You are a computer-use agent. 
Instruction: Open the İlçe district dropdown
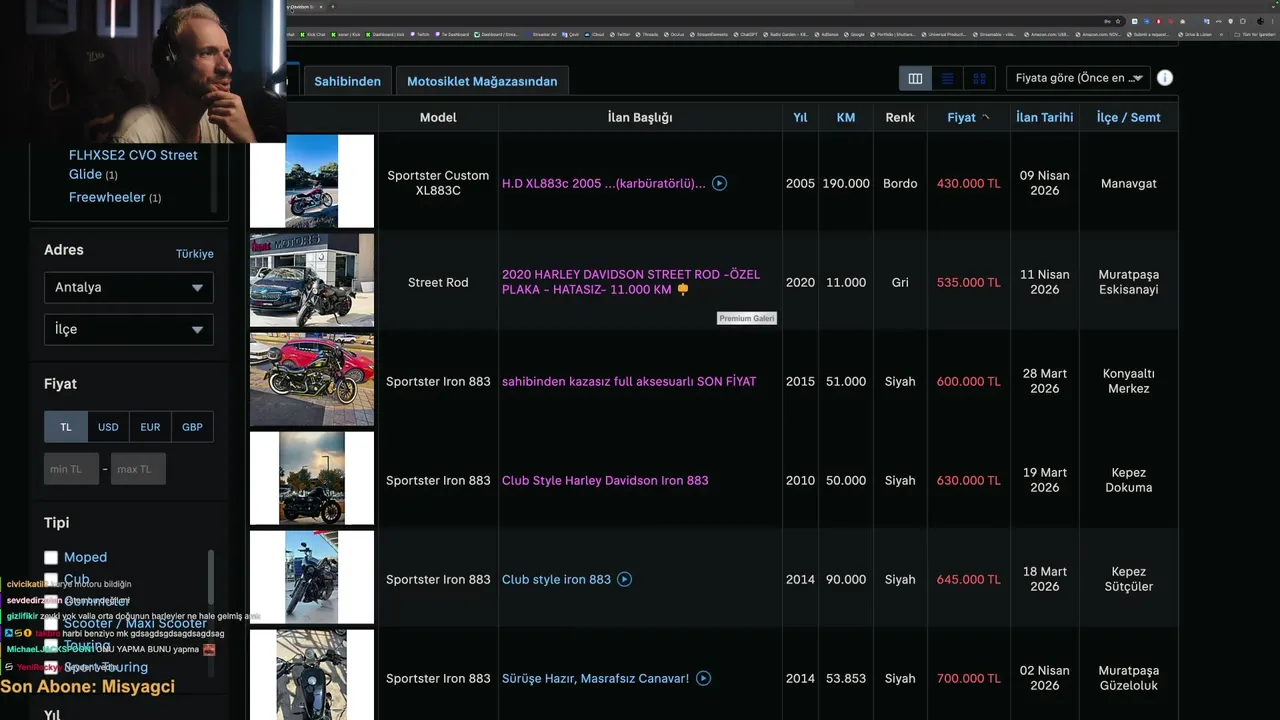tap(128, 329)
